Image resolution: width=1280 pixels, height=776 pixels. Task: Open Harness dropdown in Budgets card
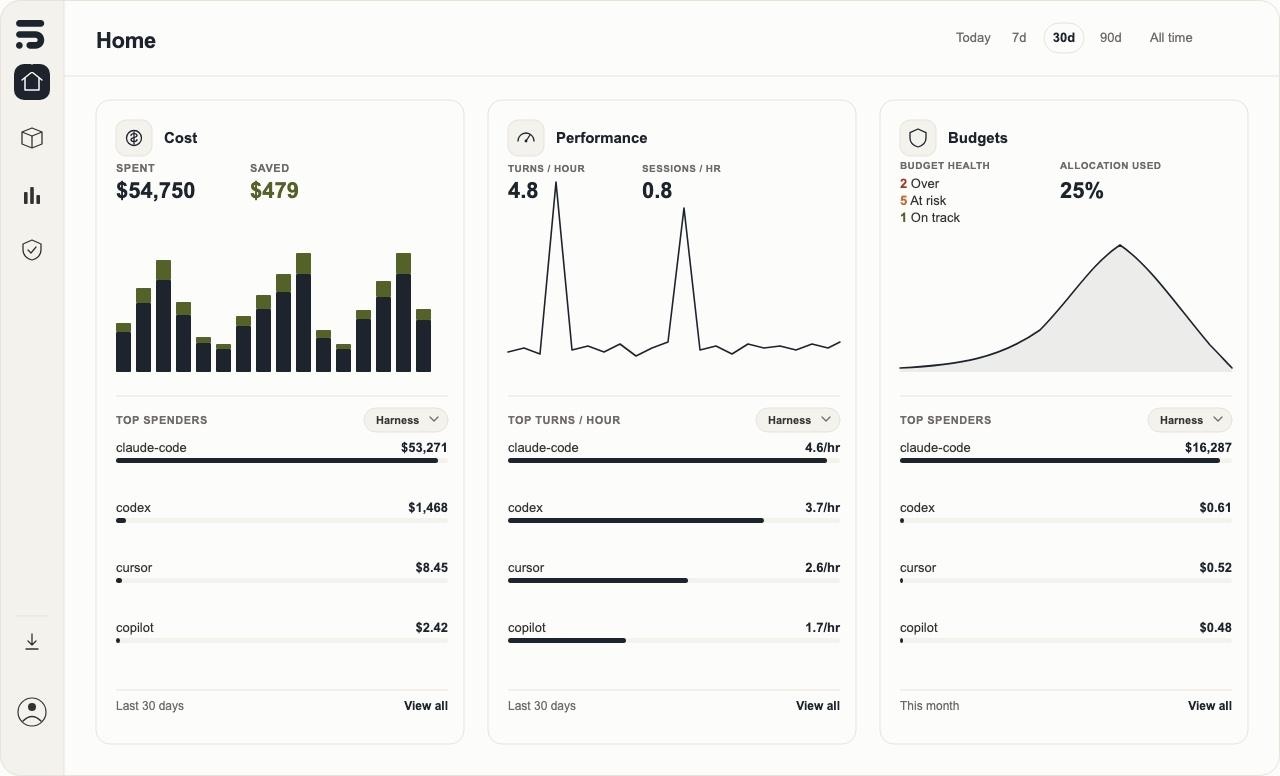(1190, 420)
